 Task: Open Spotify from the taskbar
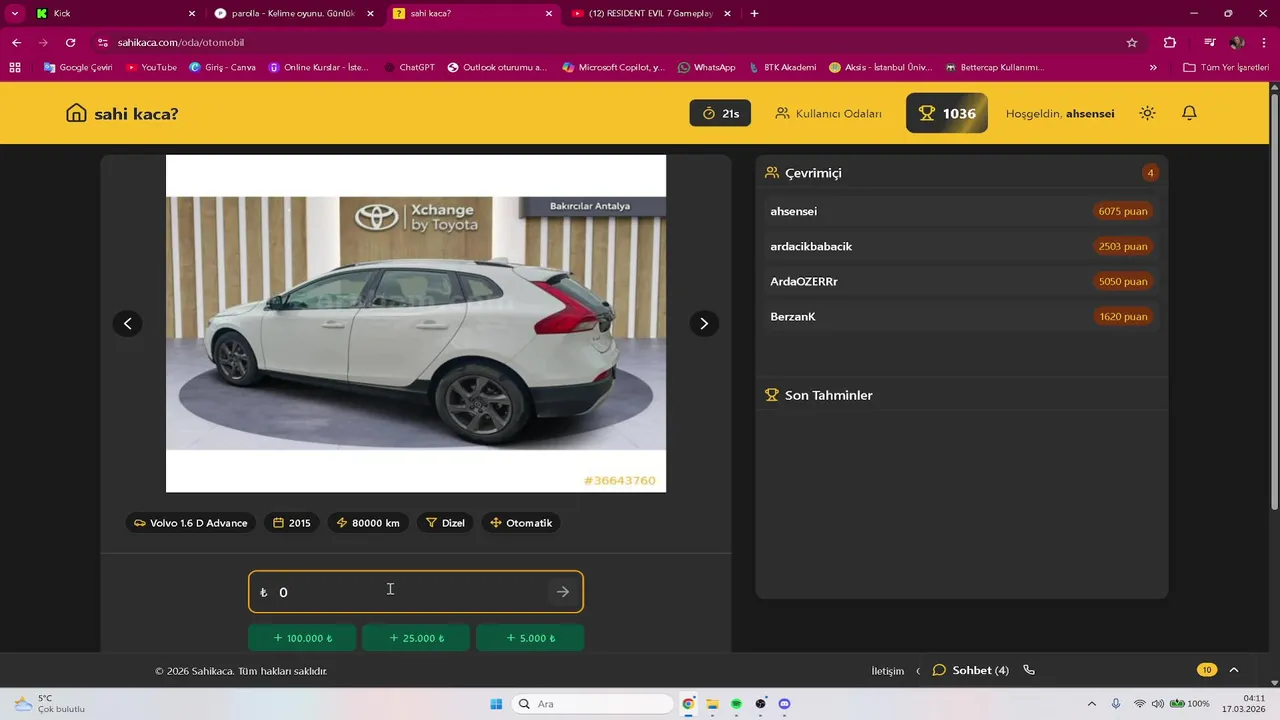tap(736, 704)
